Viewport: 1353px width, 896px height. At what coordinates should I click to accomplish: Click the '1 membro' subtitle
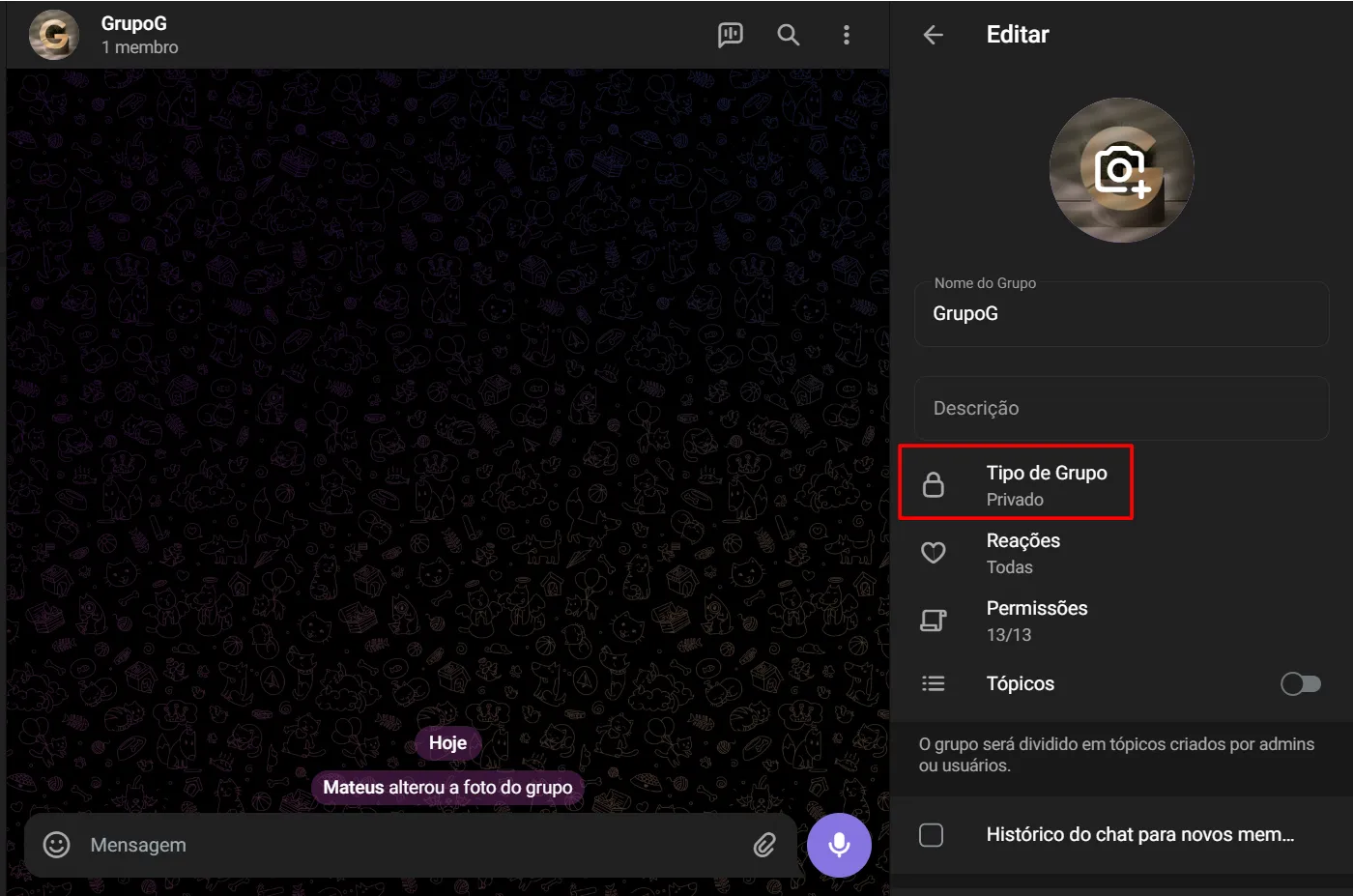pos(140,47)
